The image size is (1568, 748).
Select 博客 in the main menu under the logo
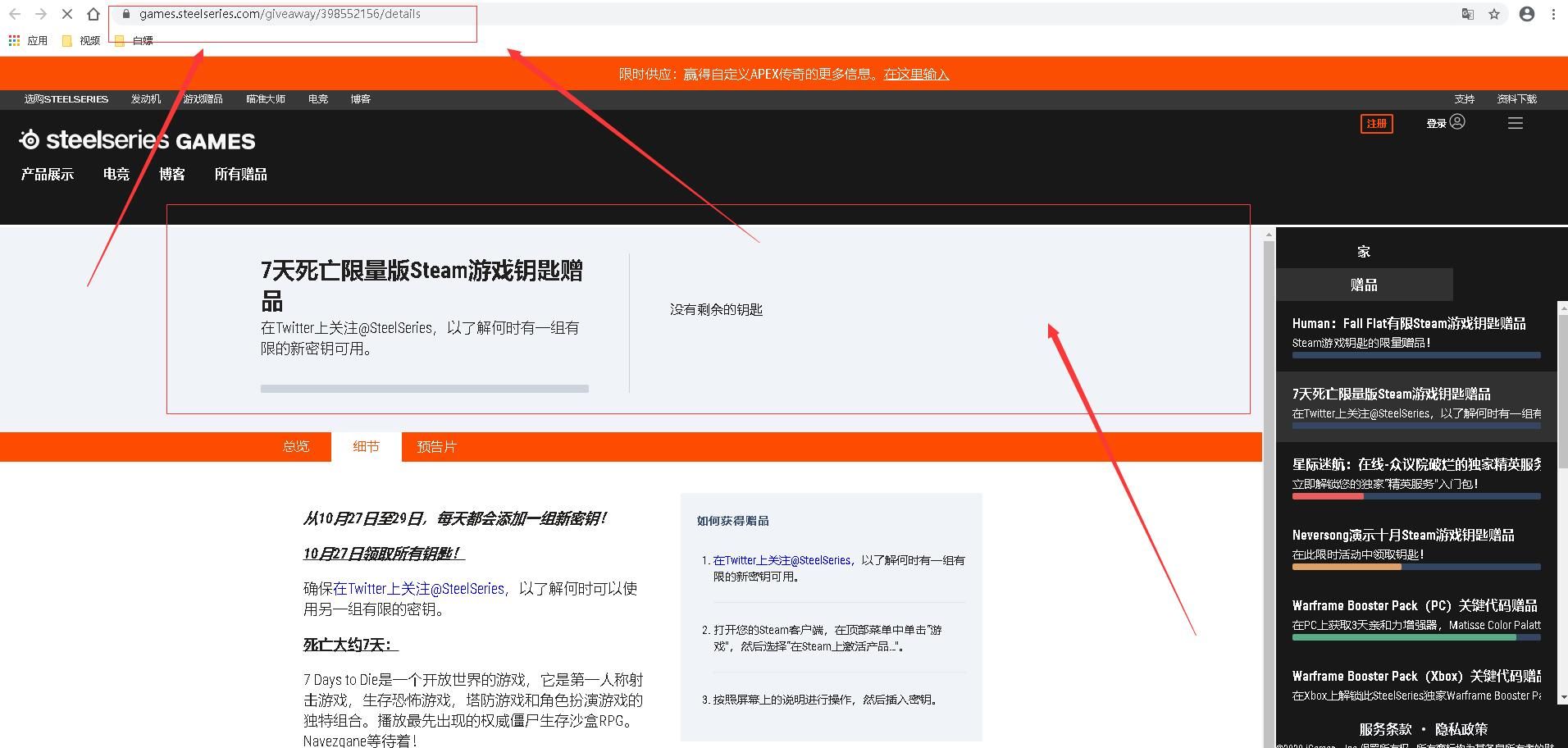(x=172, y=174)
